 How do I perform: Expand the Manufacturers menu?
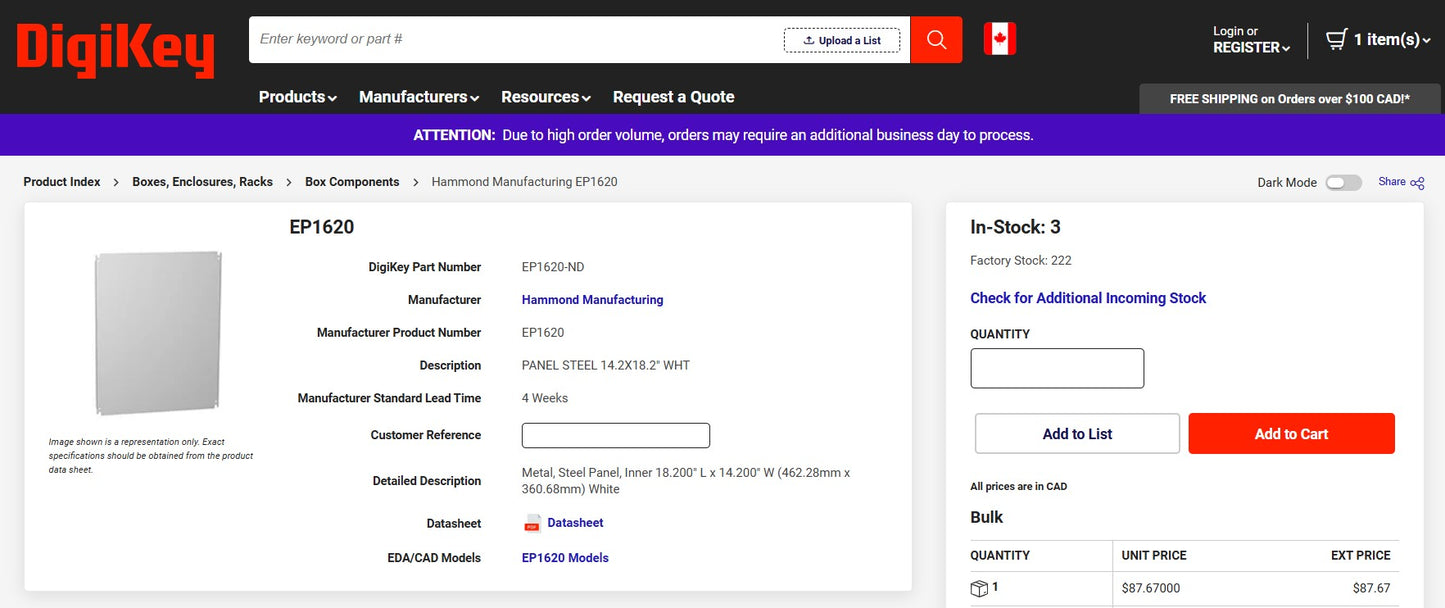(419, 97)
